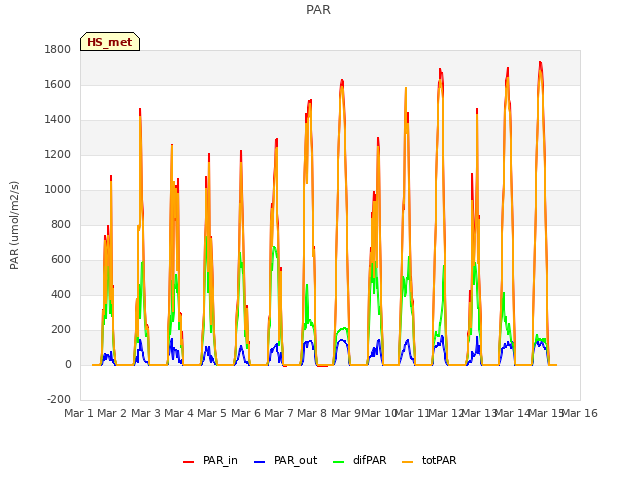Click the Mar 6 x-axis label
The height and width of the screenshot is (480, 640).
tap(246, 413)
